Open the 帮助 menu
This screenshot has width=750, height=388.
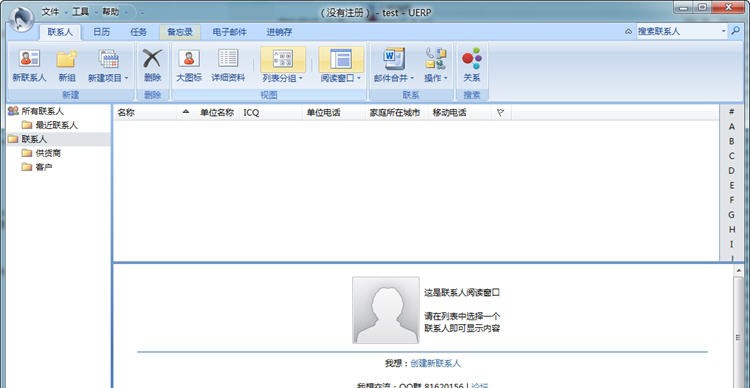(110, 11)
